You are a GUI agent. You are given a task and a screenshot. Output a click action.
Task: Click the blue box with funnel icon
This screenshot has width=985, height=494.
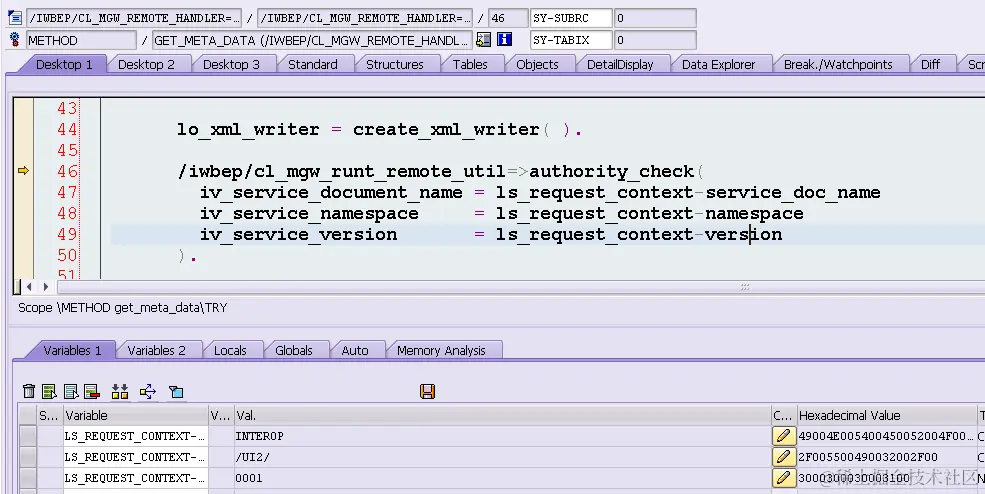(176, 392)
